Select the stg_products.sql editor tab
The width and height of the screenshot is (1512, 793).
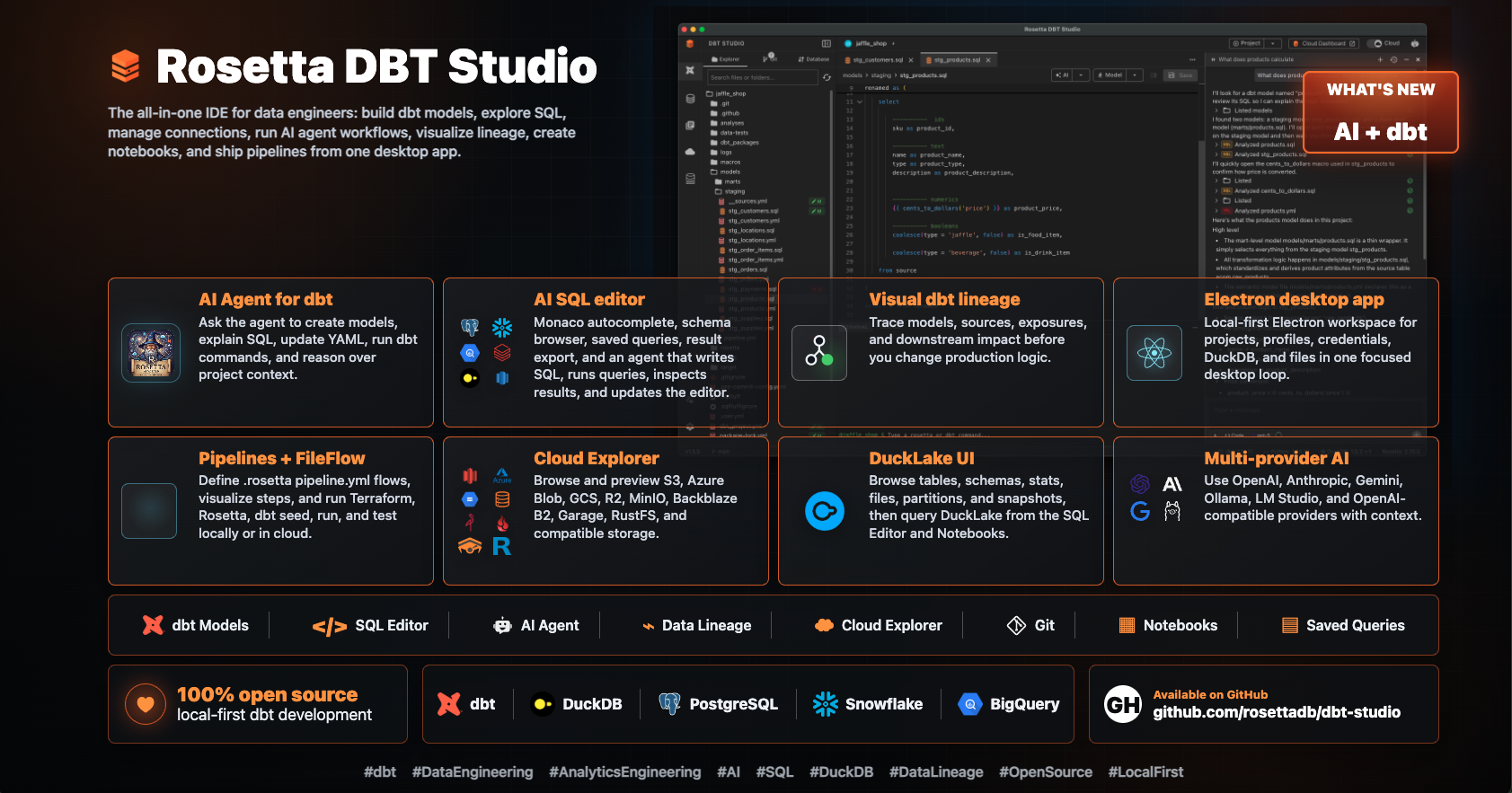pyautogui.click(x=959, y=60)
